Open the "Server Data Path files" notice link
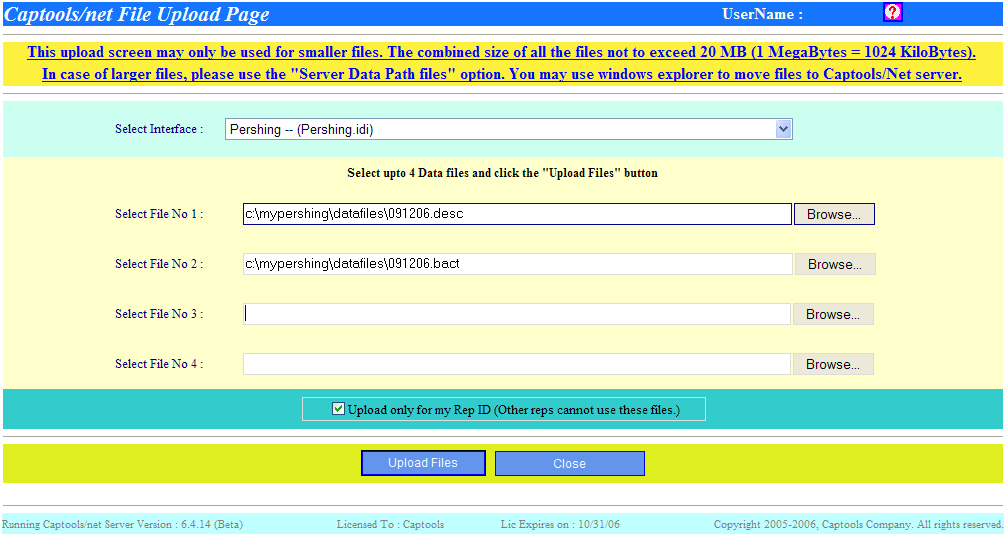1007x537 pixels. click(501, 75)
